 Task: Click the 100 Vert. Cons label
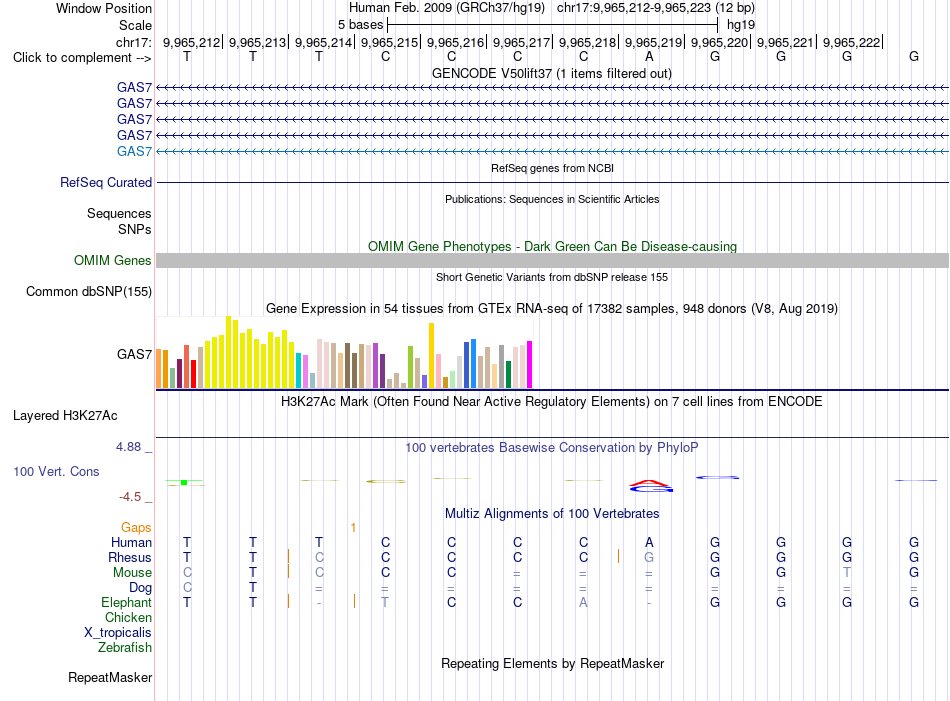(56, 471)
